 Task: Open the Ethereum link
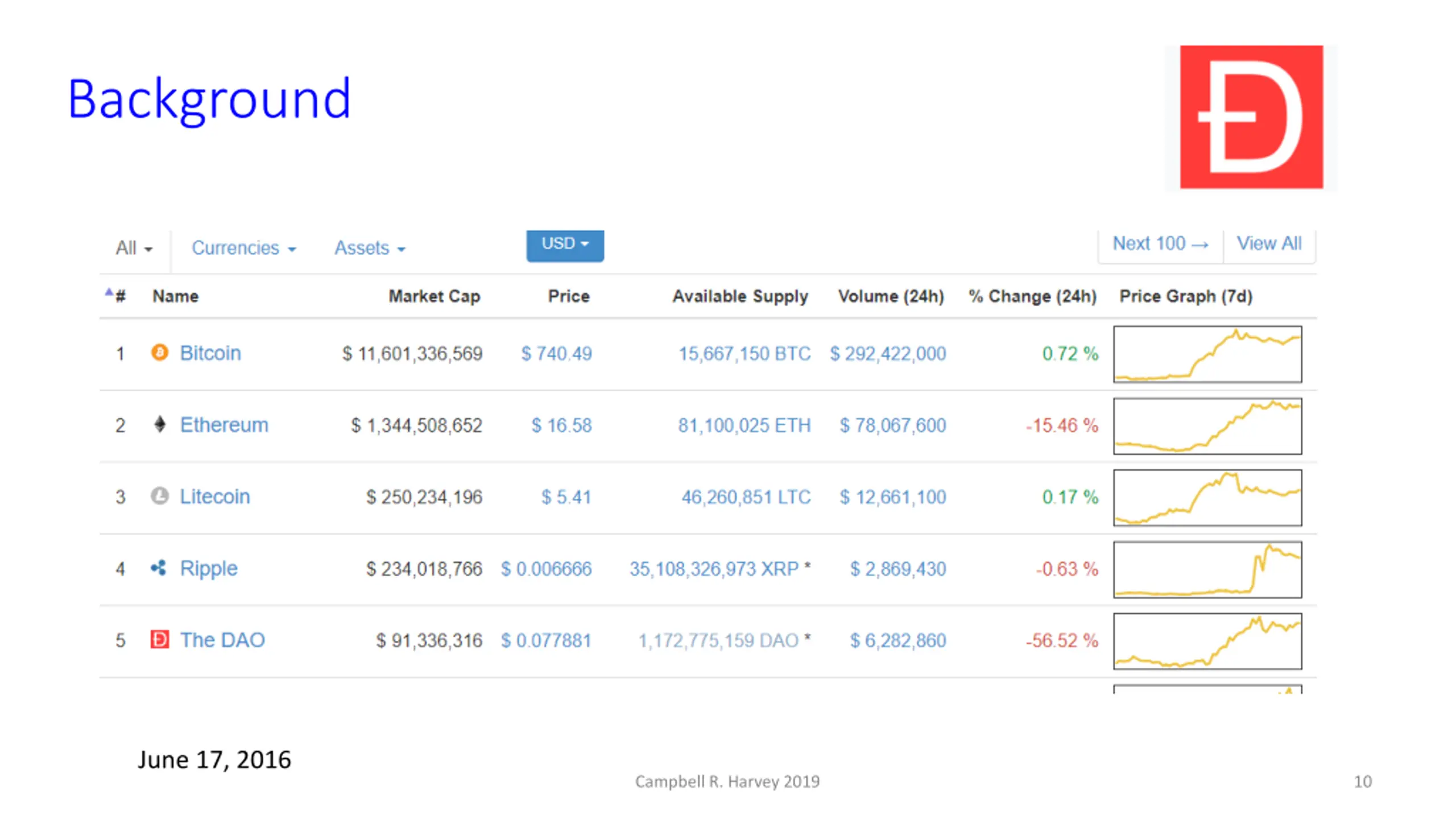(x=224, y=425)
